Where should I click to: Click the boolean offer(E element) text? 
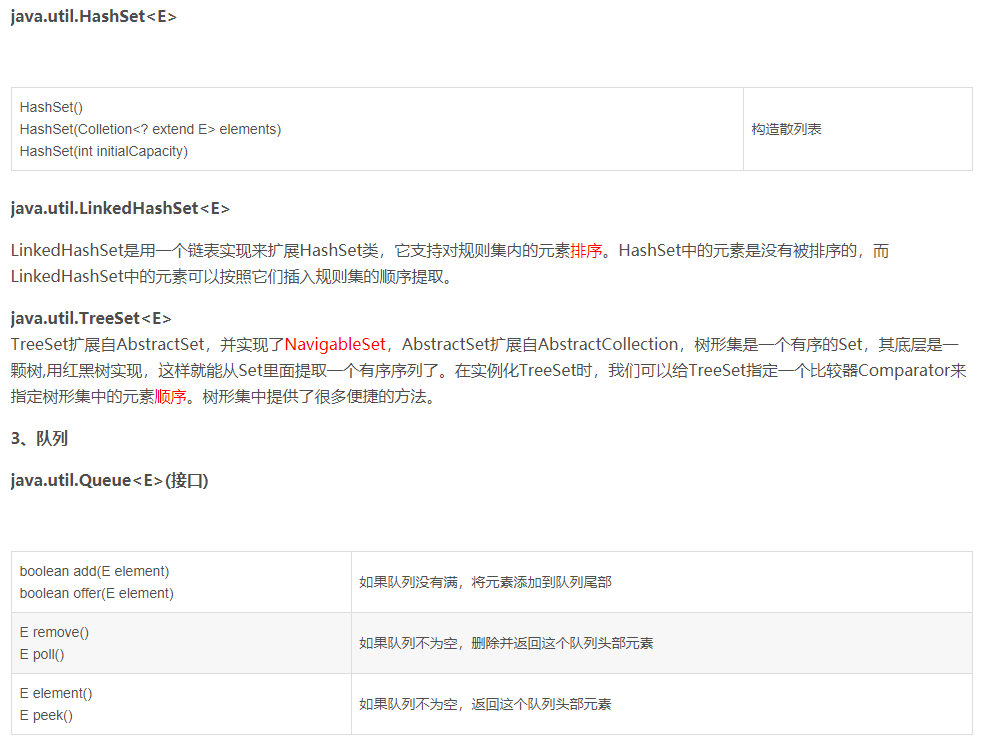(96, 592)
